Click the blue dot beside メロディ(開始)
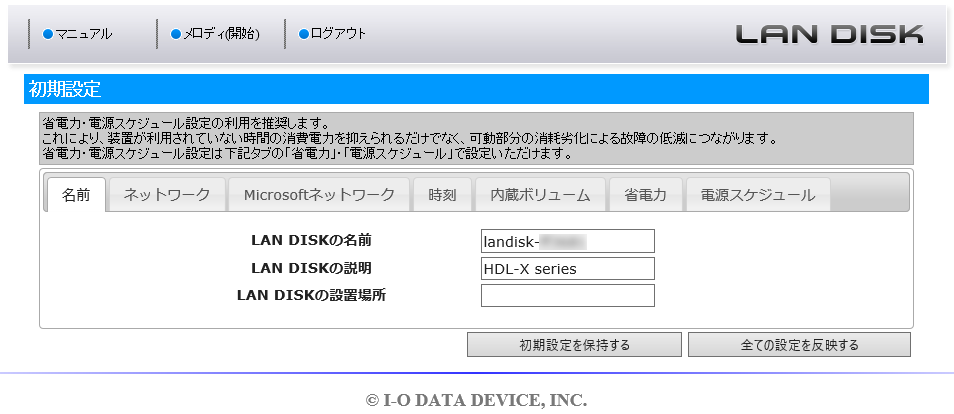954x414 pixels. (x=176, y=35)
